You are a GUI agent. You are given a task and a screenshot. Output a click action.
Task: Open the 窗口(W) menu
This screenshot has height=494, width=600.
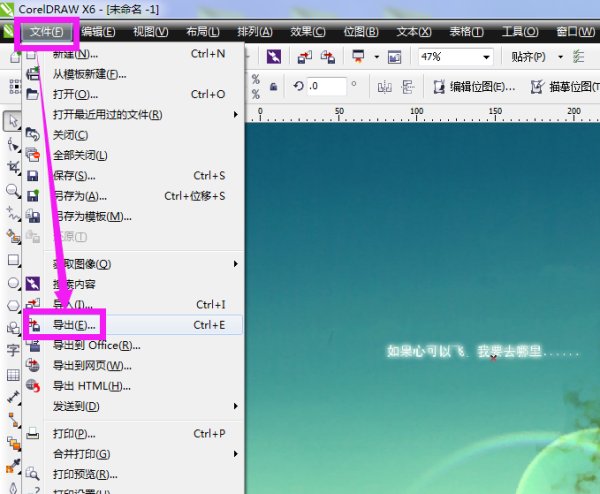pyautogui.click(x=576, y=32)
